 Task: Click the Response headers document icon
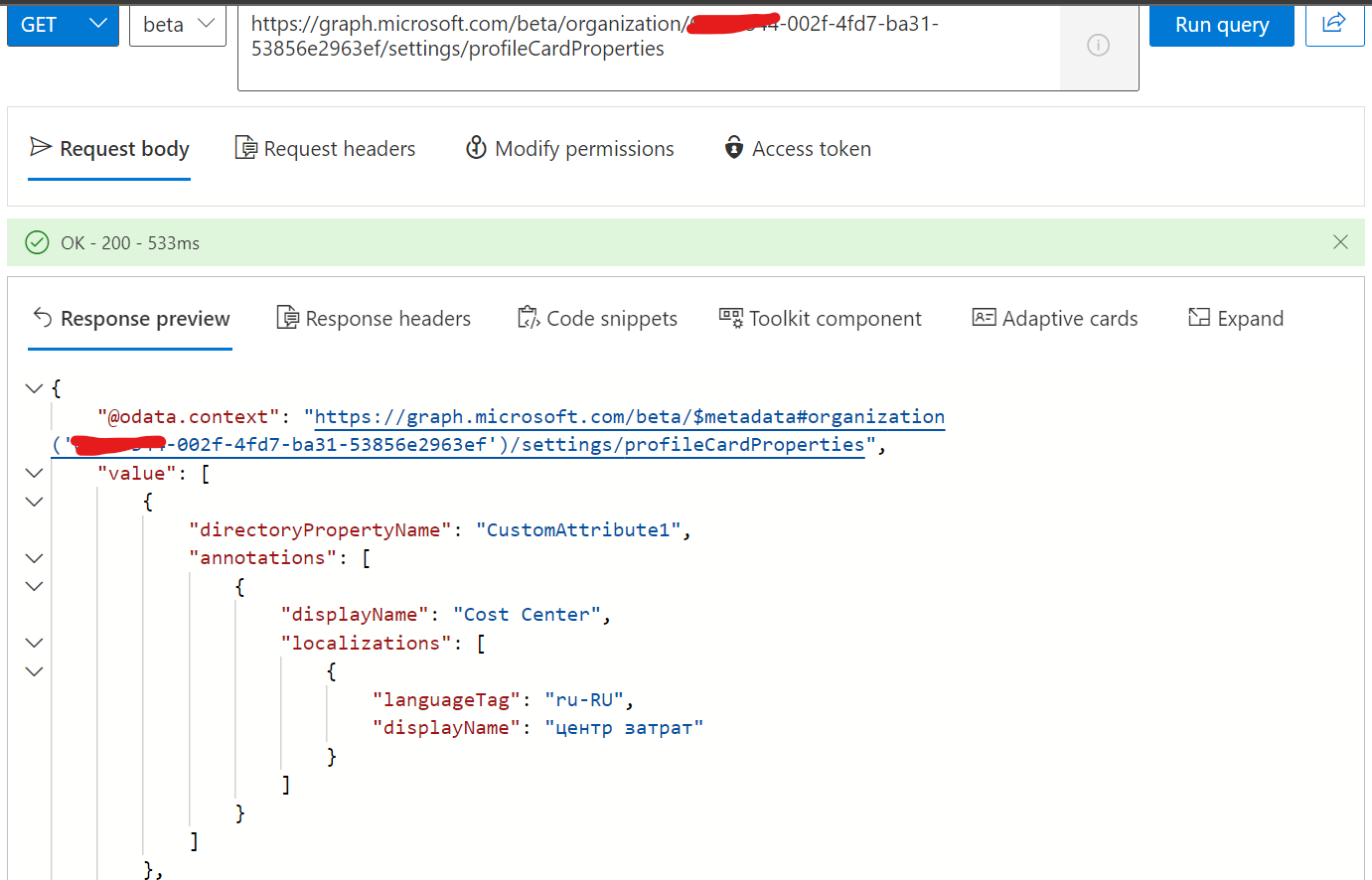(287, 318)
